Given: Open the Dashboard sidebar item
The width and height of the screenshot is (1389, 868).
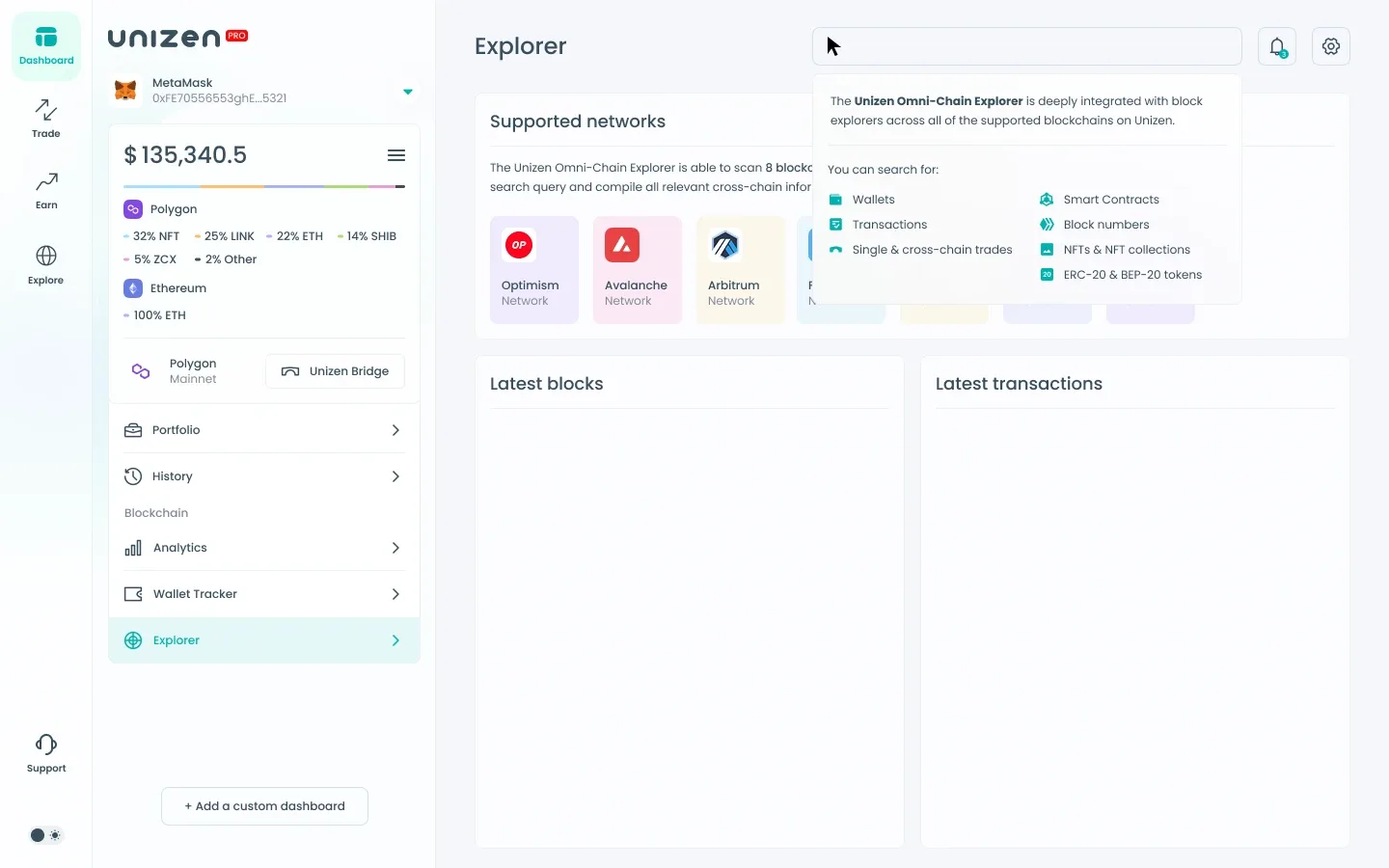Looking at the screenshot, I should pyautogui.click(x=46, y=46).
